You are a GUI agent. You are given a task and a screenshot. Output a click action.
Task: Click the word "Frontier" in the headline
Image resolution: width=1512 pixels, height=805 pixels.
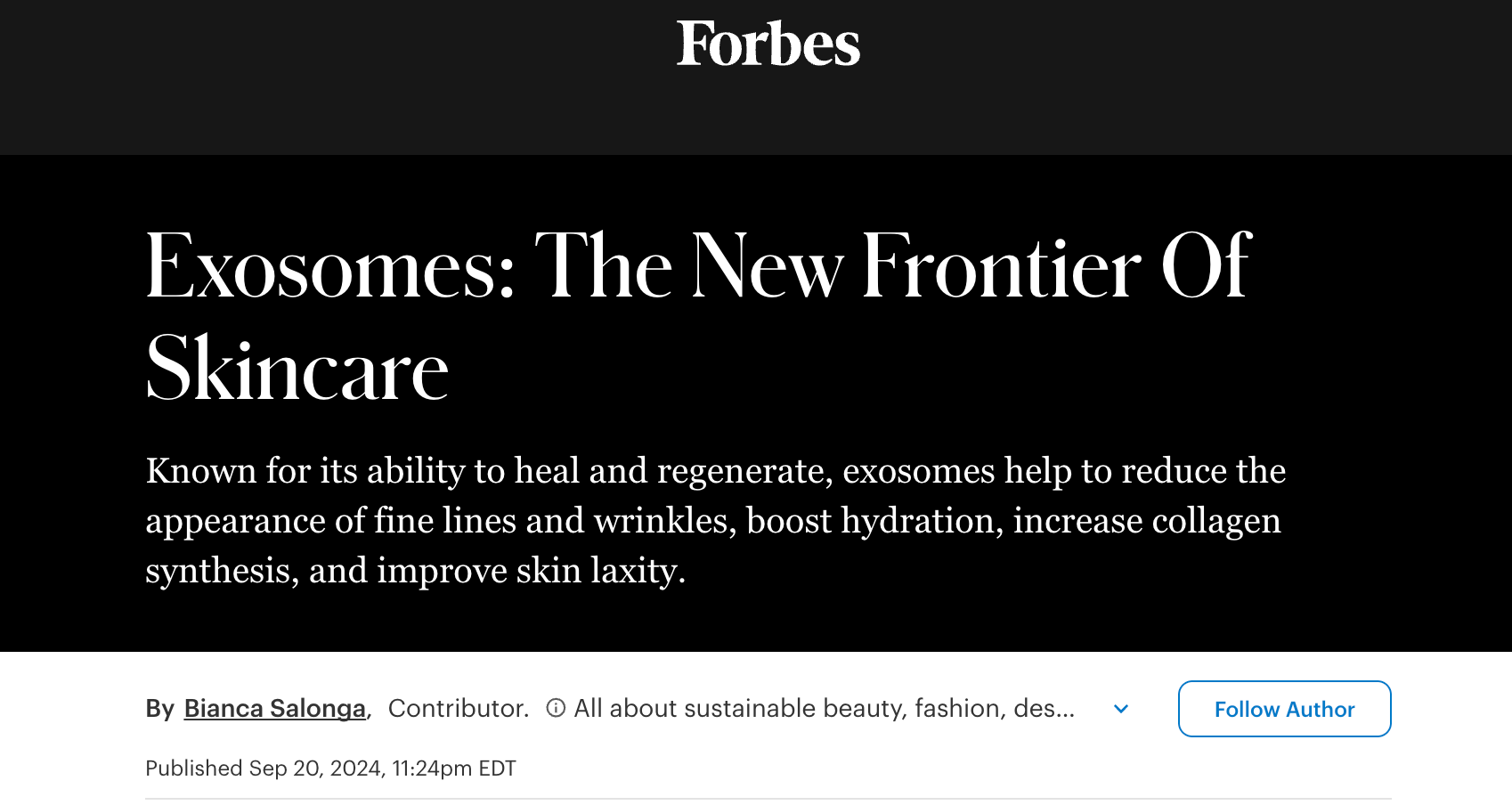click(x=1001, y=266)
